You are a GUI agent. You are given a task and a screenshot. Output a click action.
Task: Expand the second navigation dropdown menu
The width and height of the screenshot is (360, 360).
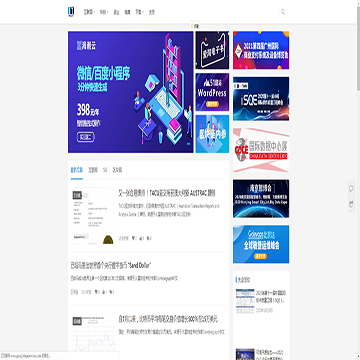(104, 12)
